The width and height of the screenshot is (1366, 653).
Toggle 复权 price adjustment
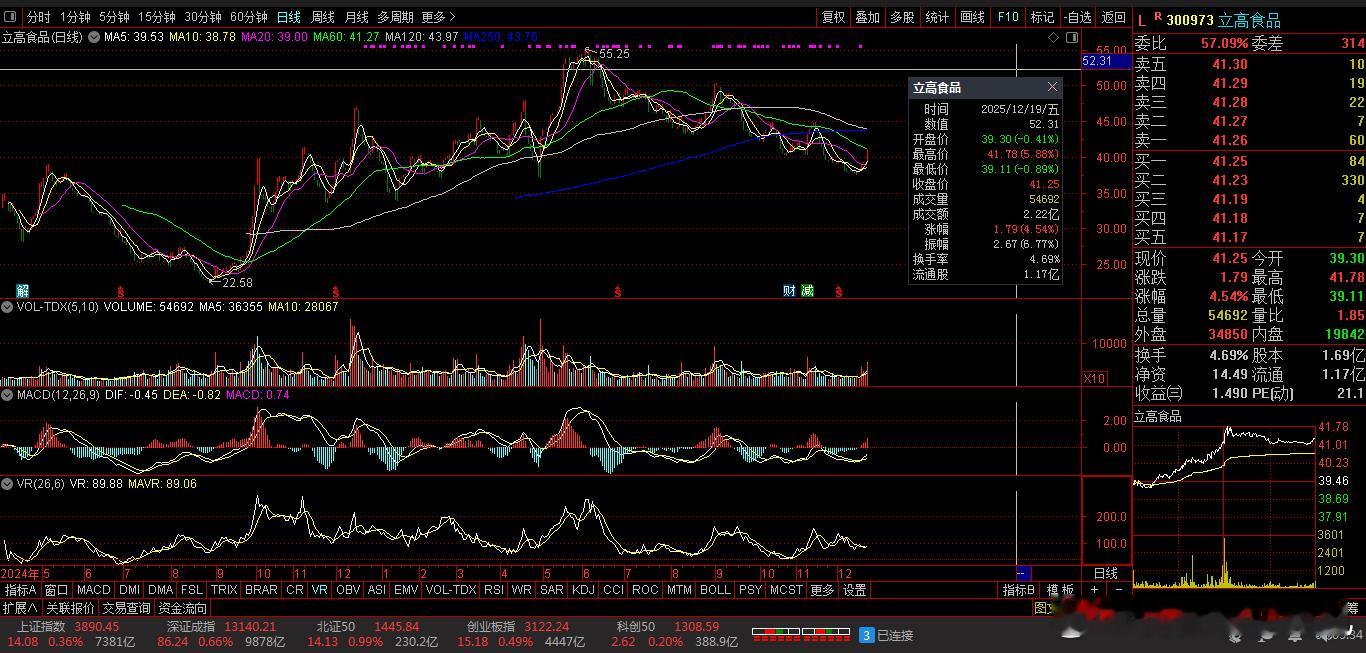pyautogui.click(x=833, y=17)
